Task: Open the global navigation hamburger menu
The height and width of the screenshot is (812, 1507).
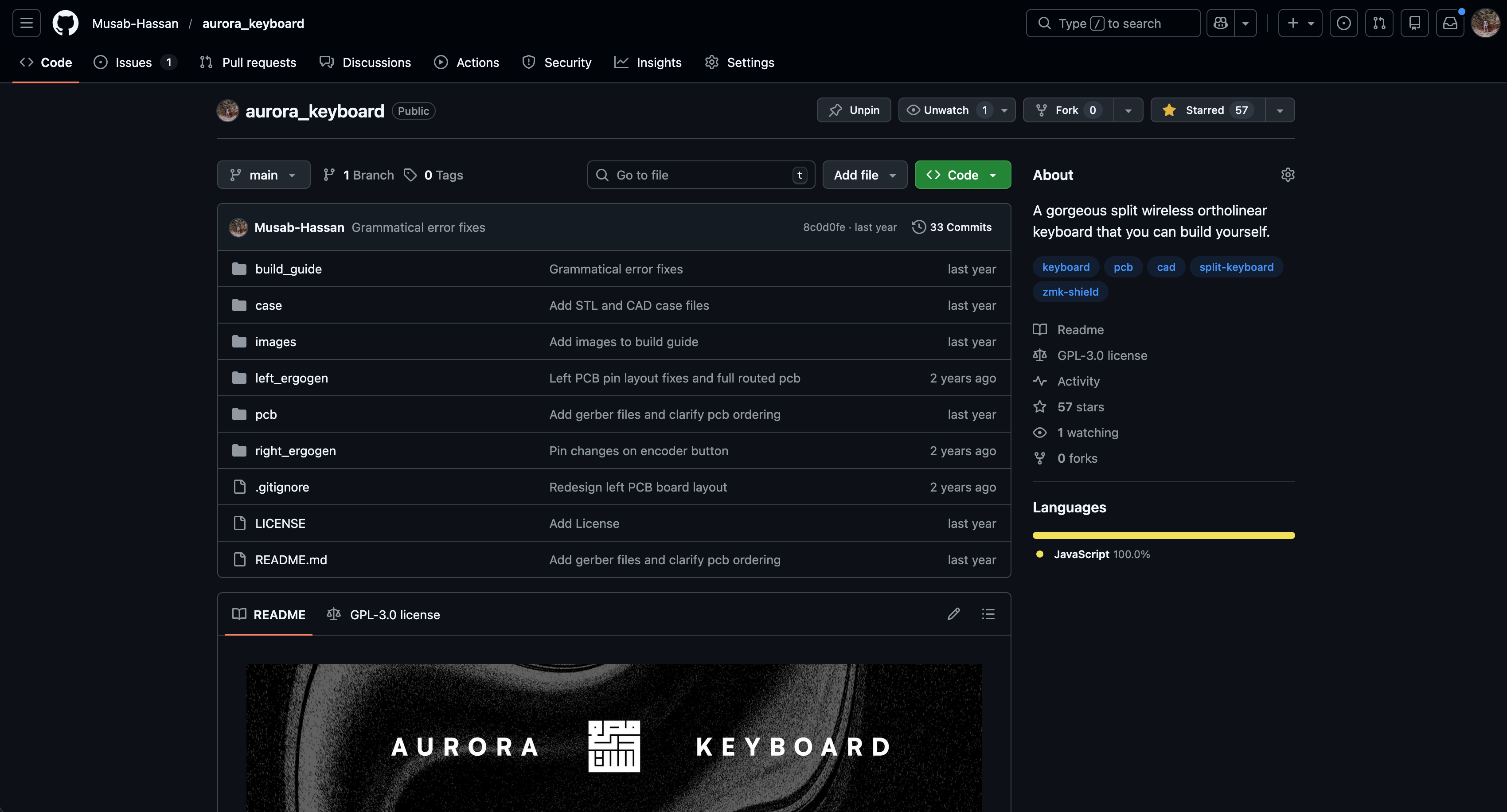Action: 26,23
